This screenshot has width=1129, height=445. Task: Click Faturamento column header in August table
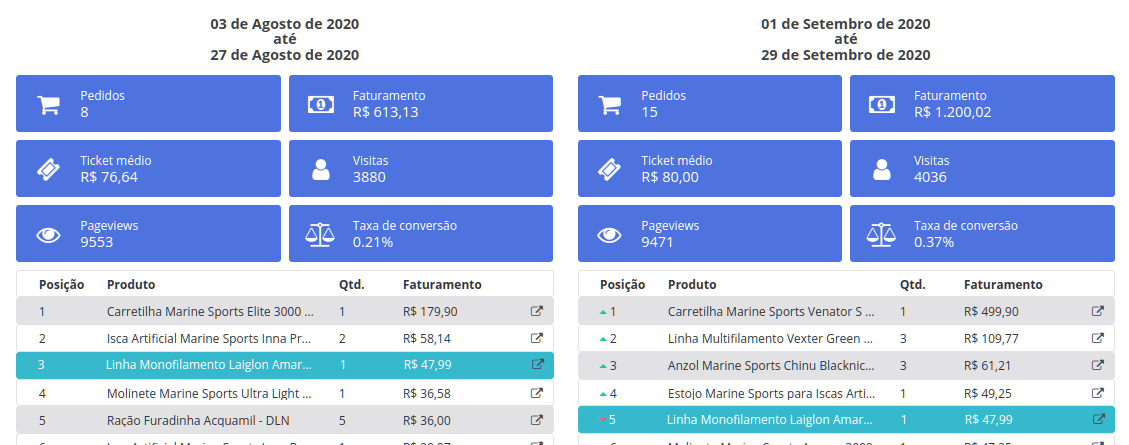click(442, 285)
